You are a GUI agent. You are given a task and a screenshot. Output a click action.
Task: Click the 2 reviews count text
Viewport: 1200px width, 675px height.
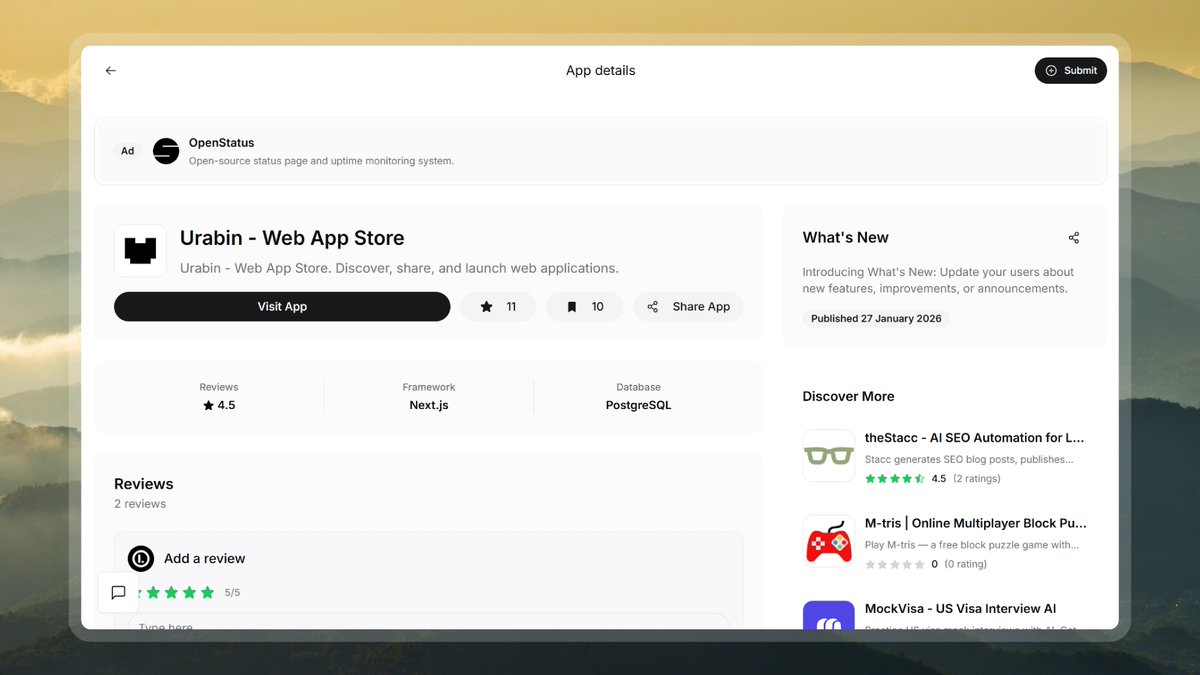140,504
